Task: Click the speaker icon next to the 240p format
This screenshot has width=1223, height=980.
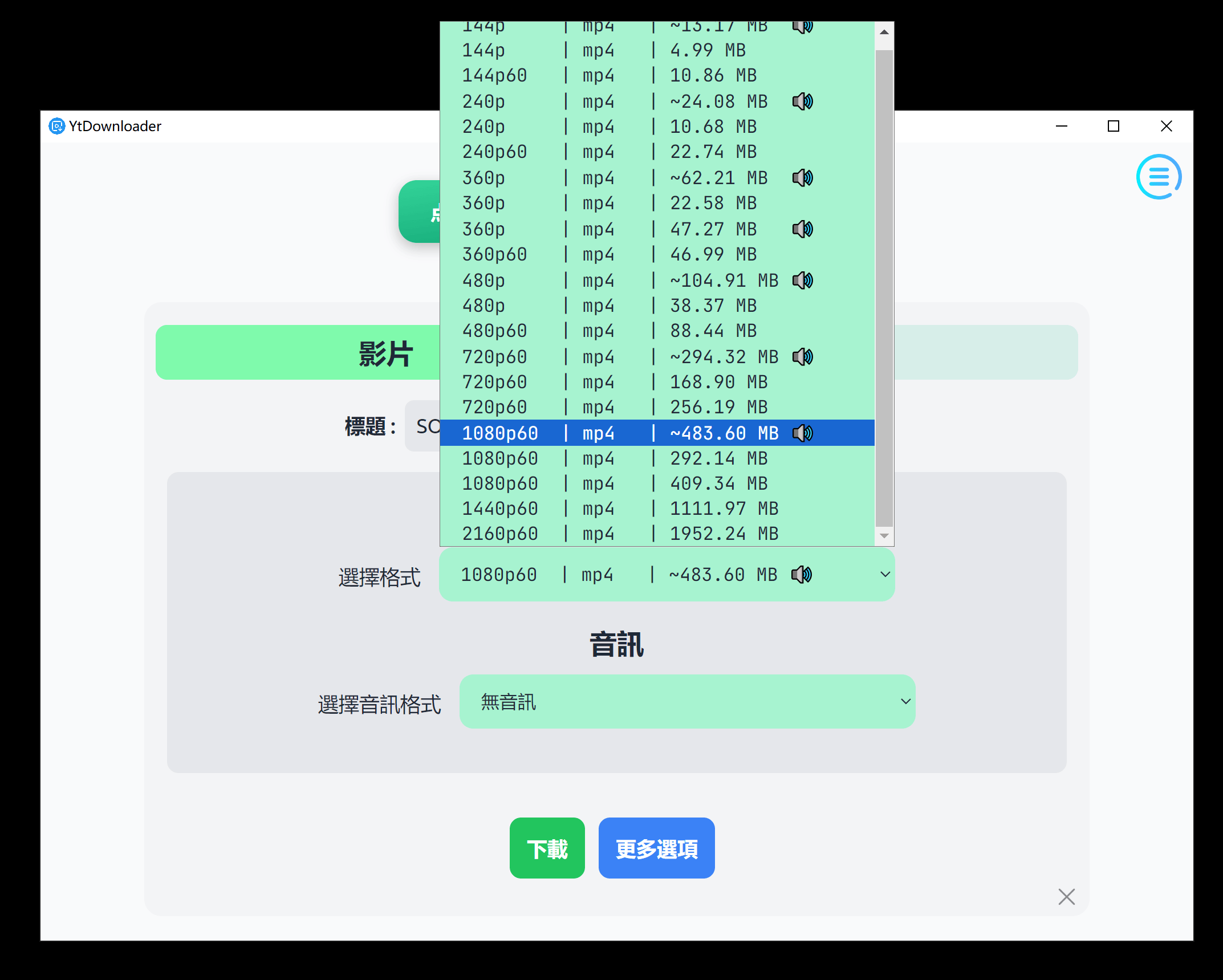Action: (803, 101)
